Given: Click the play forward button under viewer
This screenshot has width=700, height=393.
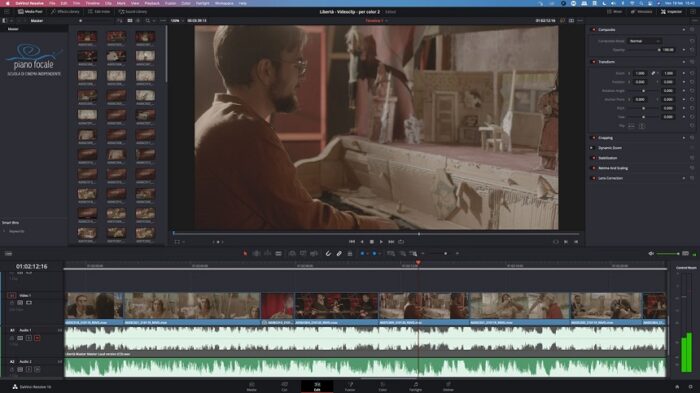Looking at the screenshot, I should [x=381, y=242].
